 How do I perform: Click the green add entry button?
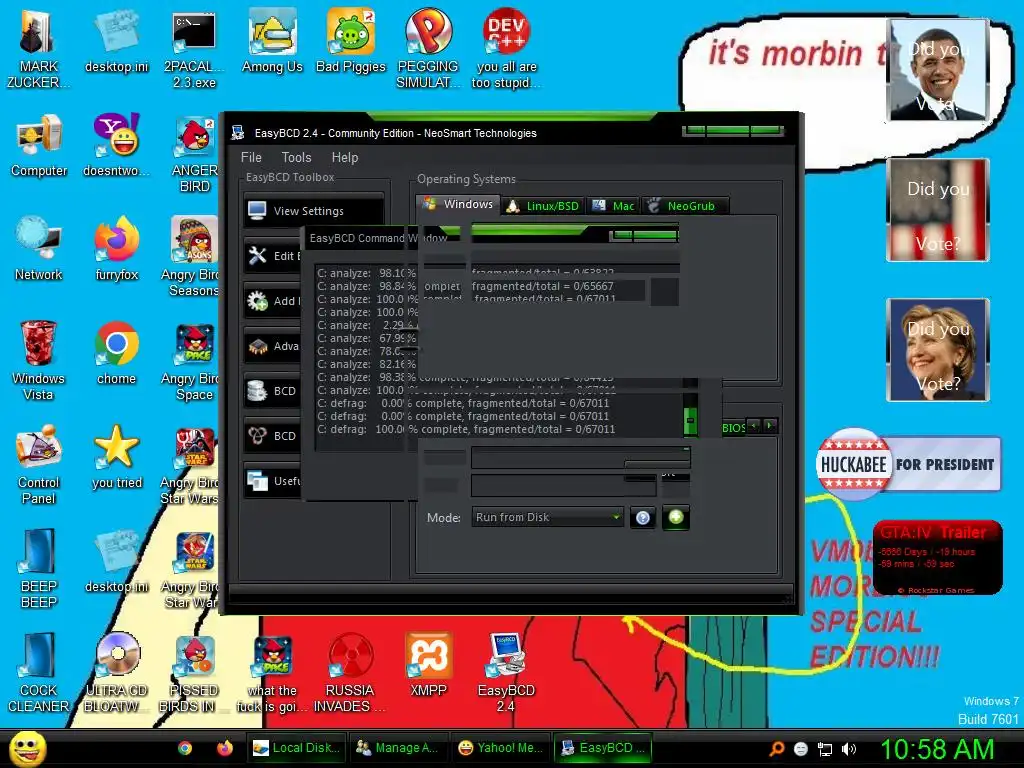coord(676,517)
